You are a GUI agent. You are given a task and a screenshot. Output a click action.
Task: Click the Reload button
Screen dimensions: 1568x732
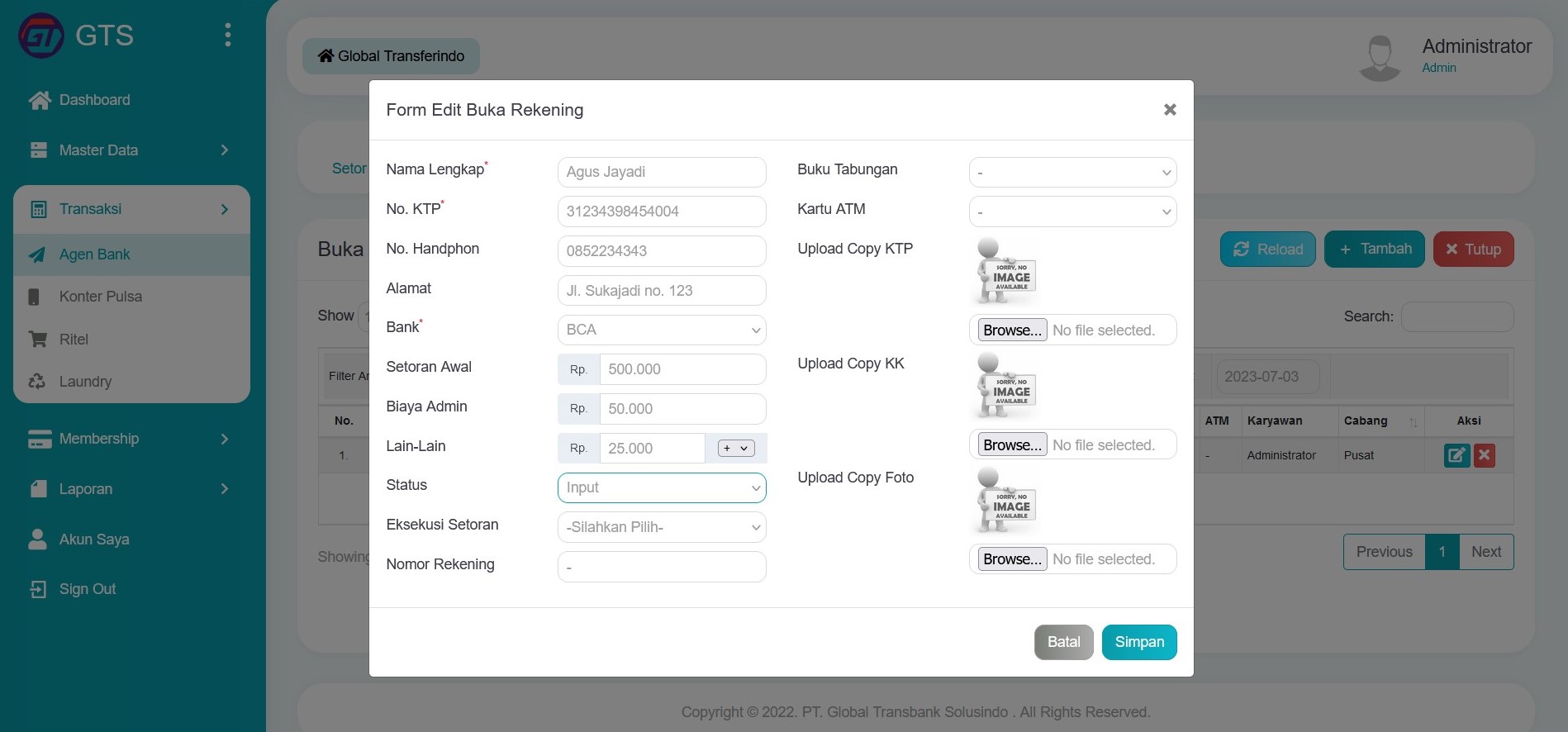pos(1268,250)
